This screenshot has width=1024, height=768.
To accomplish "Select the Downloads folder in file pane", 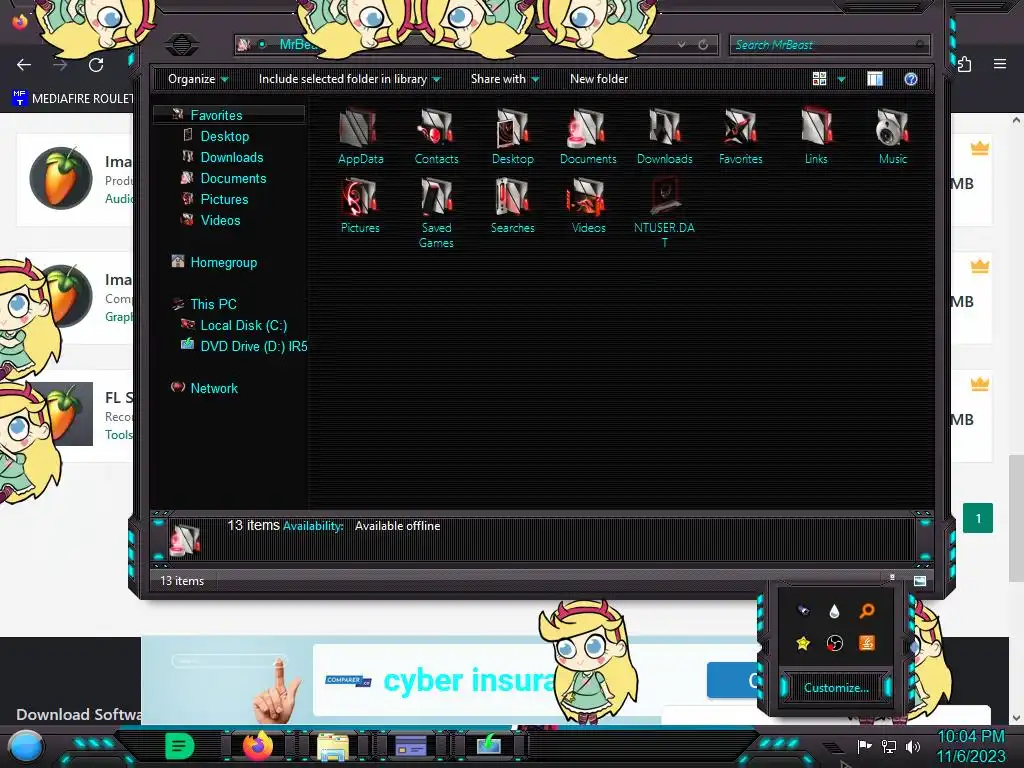I will point(664,136).
